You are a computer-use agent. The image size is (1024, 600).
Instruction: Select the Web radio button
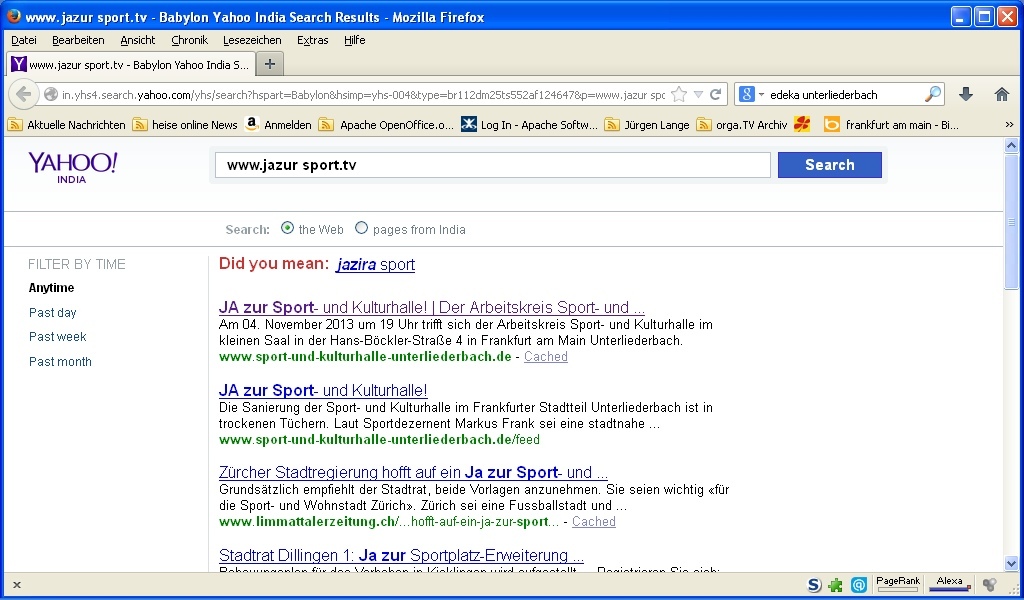(x=287, y=228)
